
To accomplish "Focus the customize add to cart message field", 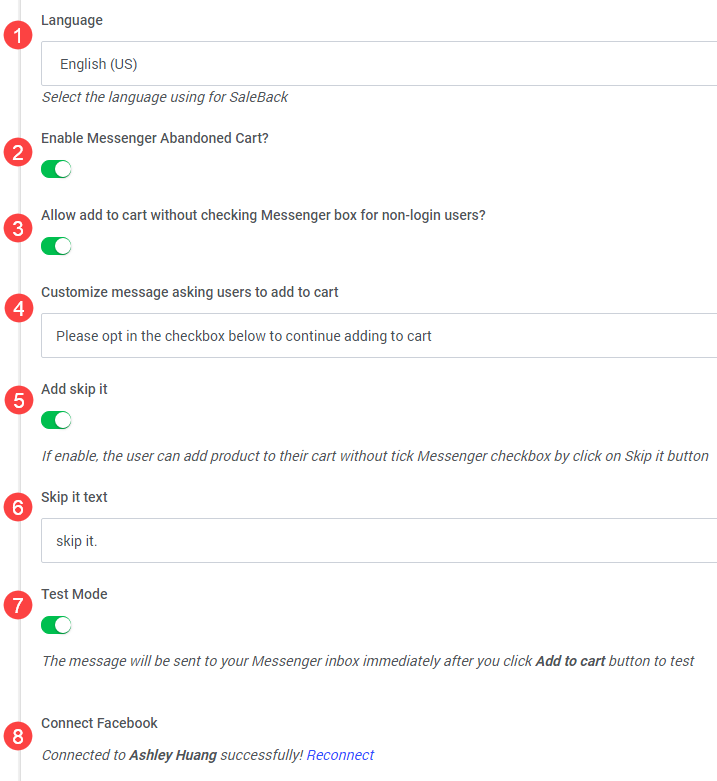I will tap(379, 336).
